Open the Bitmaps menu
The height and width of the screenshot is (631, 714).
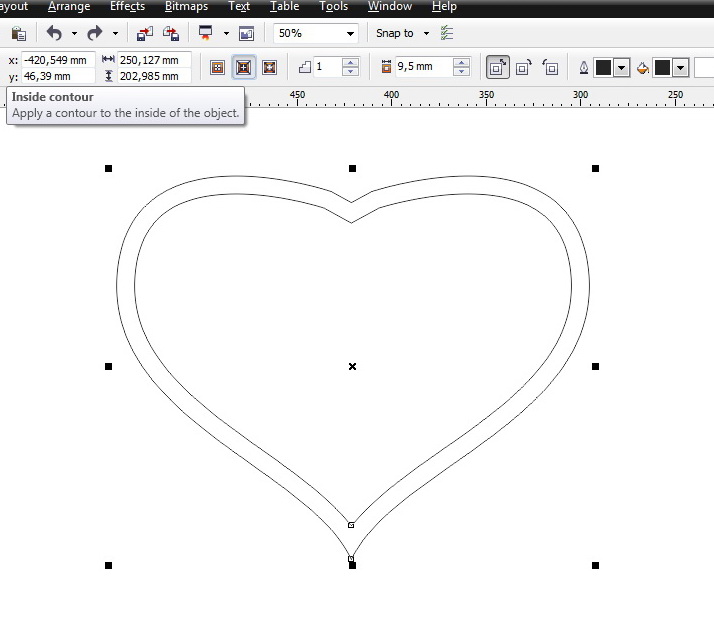186,6
